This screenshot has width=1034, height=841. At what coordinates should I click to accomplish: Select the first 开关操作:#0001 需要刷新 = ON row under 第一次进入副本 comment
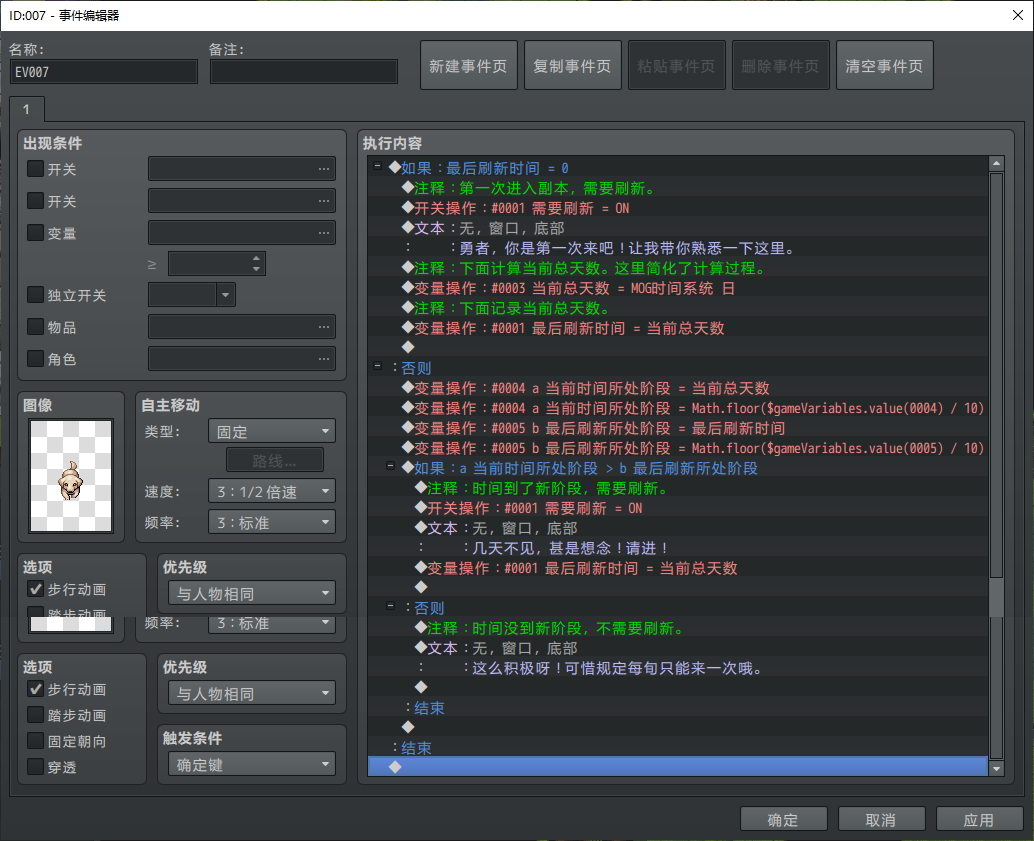coord(678,208)
